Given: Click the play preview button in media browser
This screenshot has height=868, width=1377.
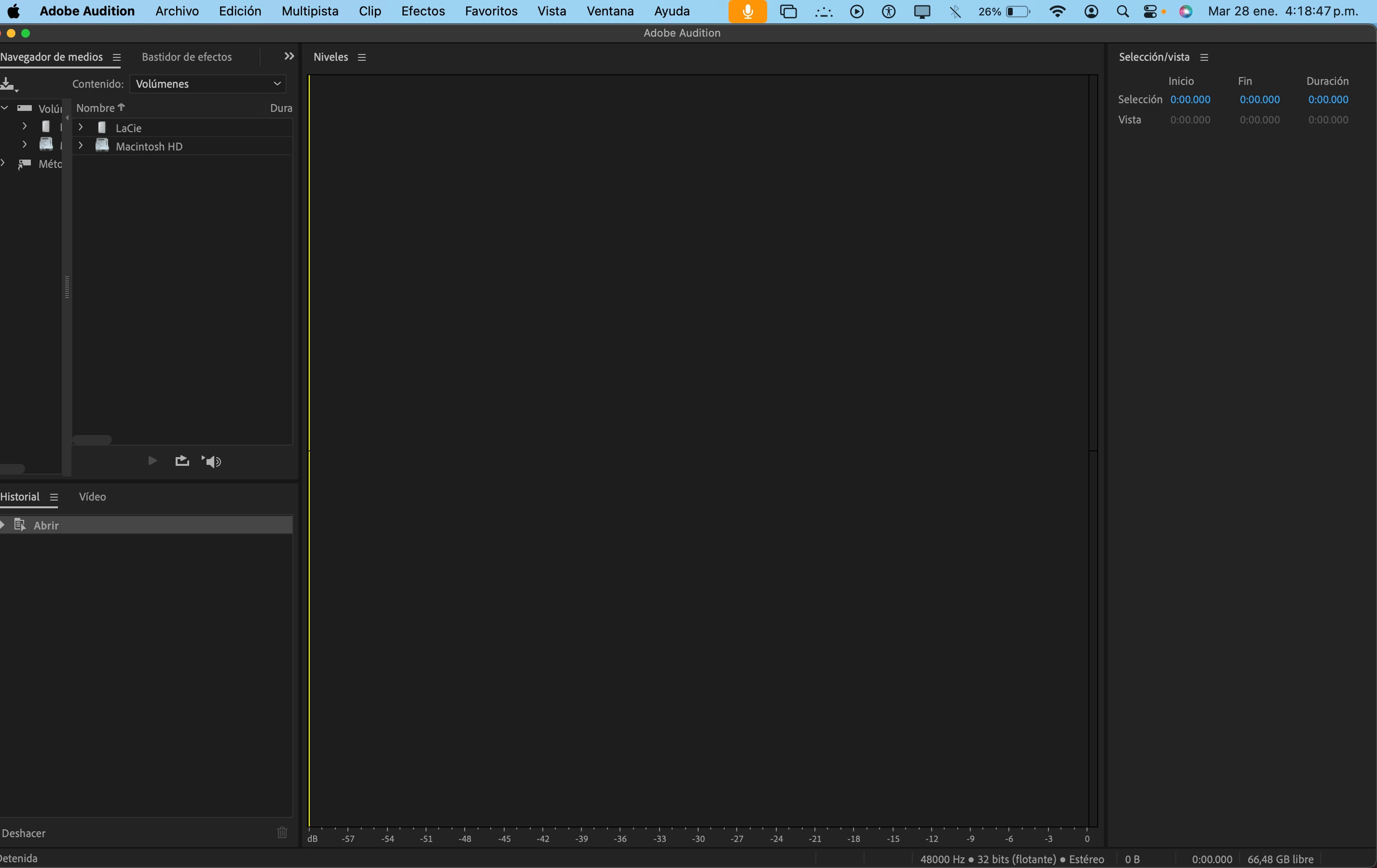Looking at the screenshot, I should tap(152, 461).
